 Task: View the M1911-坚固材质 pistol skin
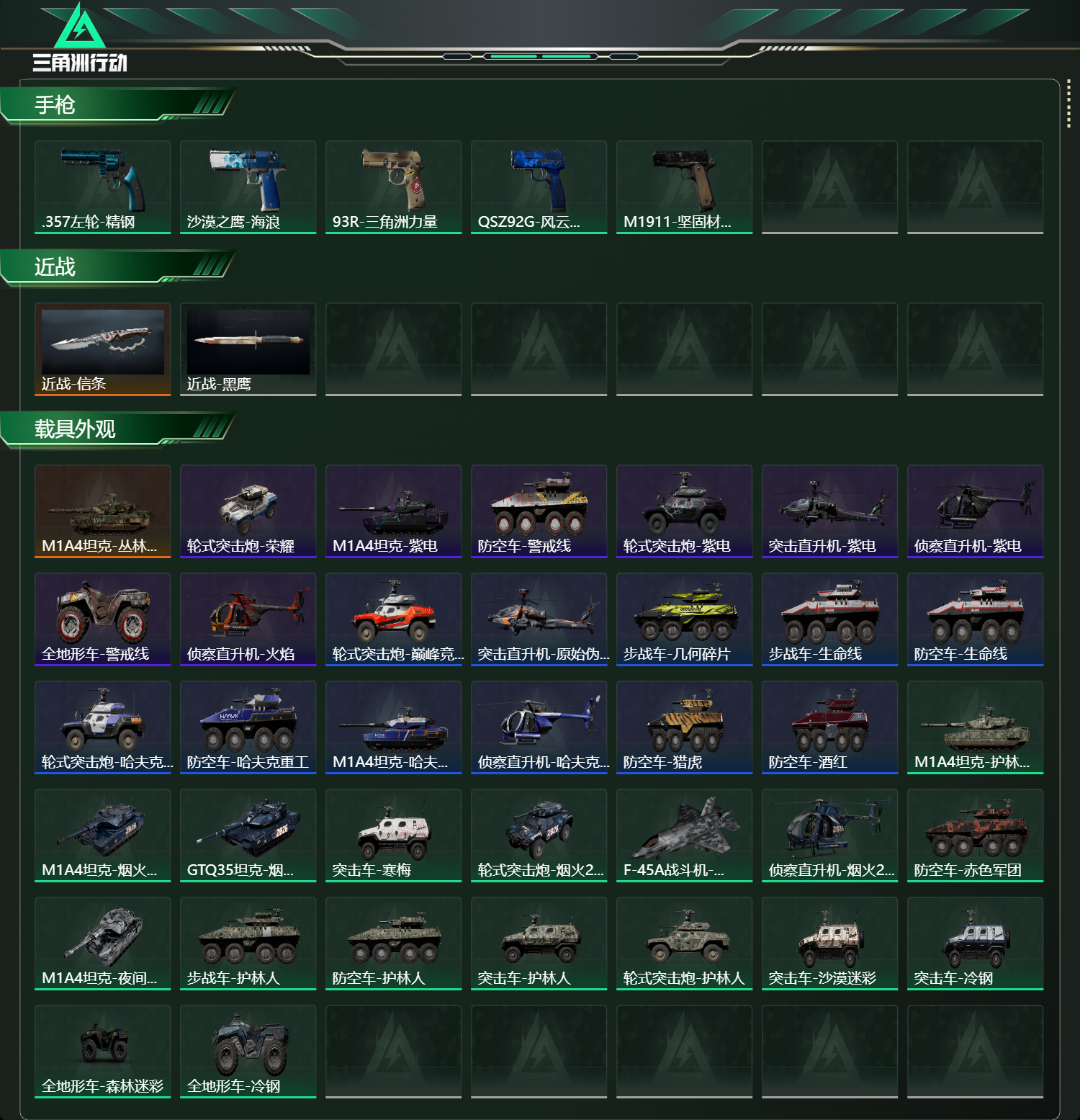[x=684, y=186]
